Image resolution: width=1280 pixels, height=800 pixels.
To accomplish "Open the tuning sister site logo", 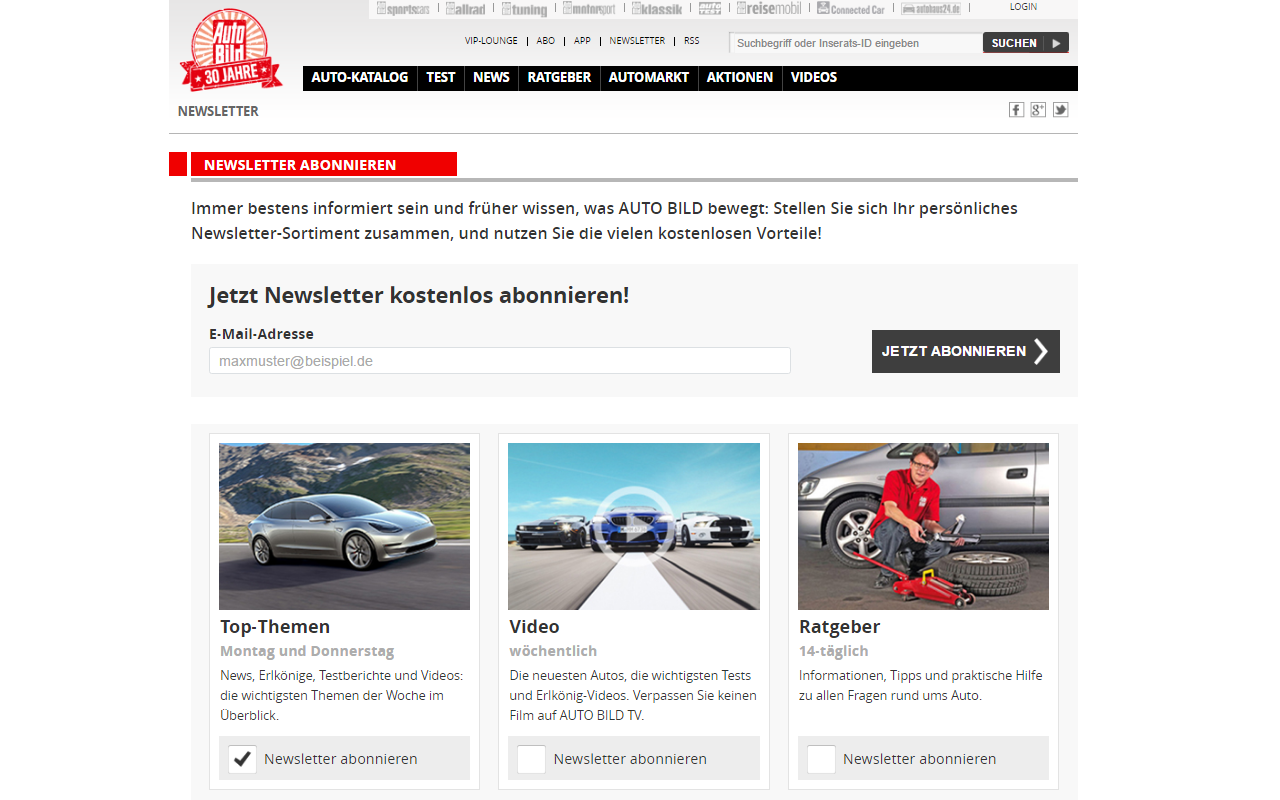I will (524, 9).
